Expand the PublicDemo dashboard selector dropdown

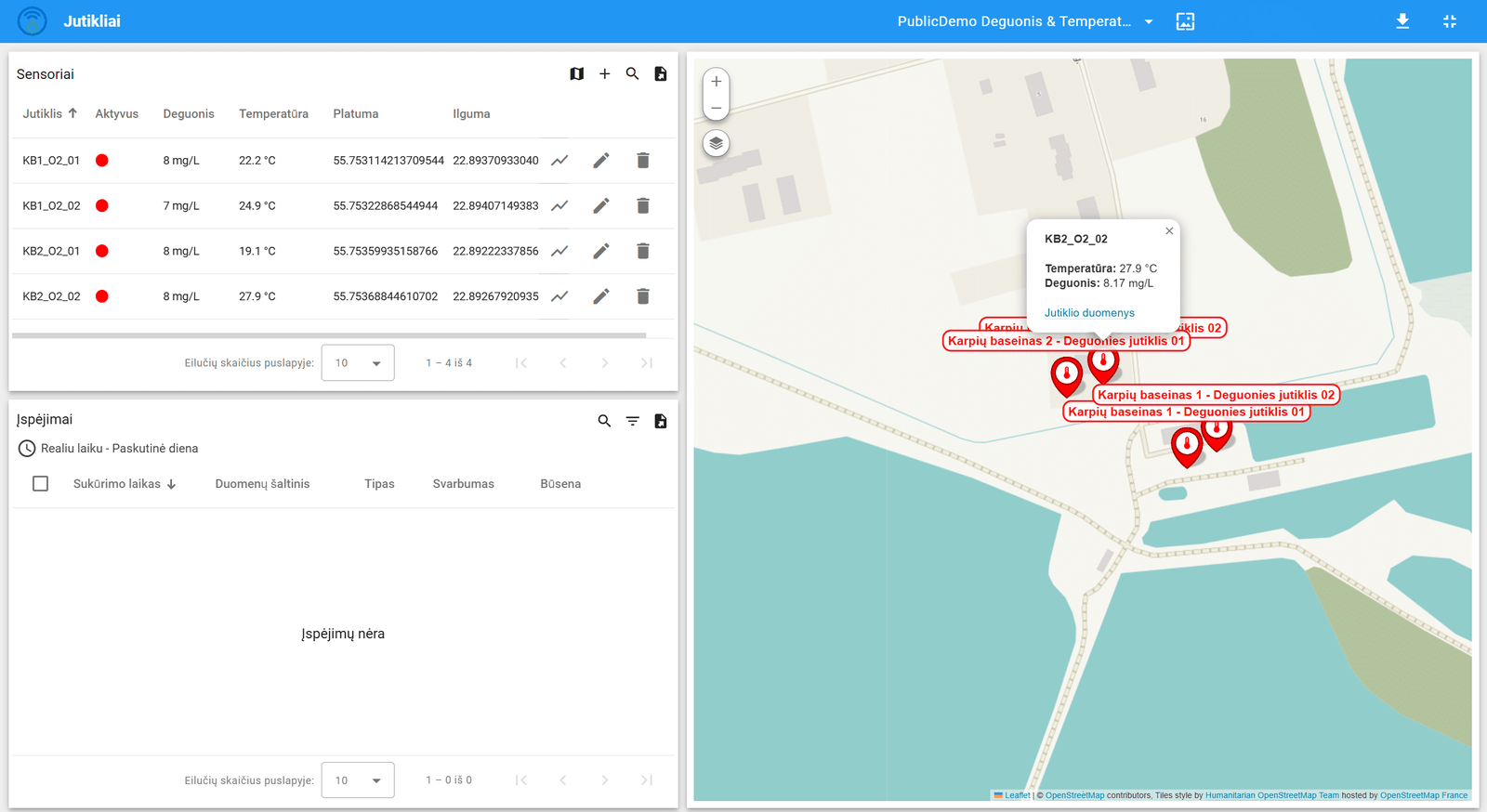click(1149, 22)
